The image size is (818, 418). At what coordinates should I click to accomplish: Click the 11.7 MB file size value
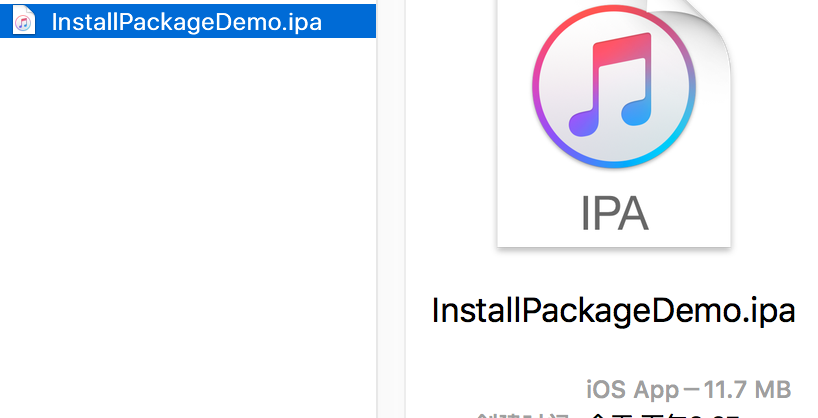pyautogui.click(x=748, y=390)
